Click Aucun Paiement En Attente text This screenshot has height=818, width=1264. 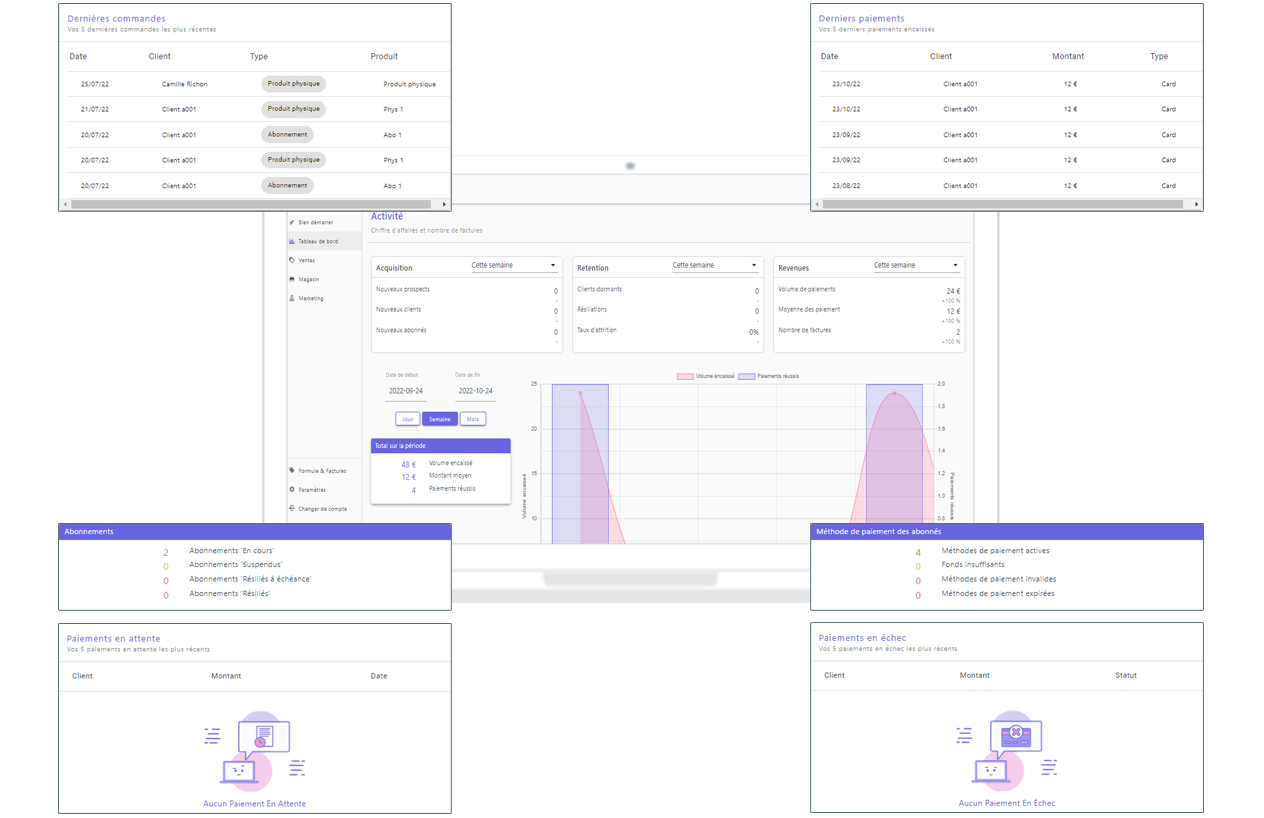255,804
